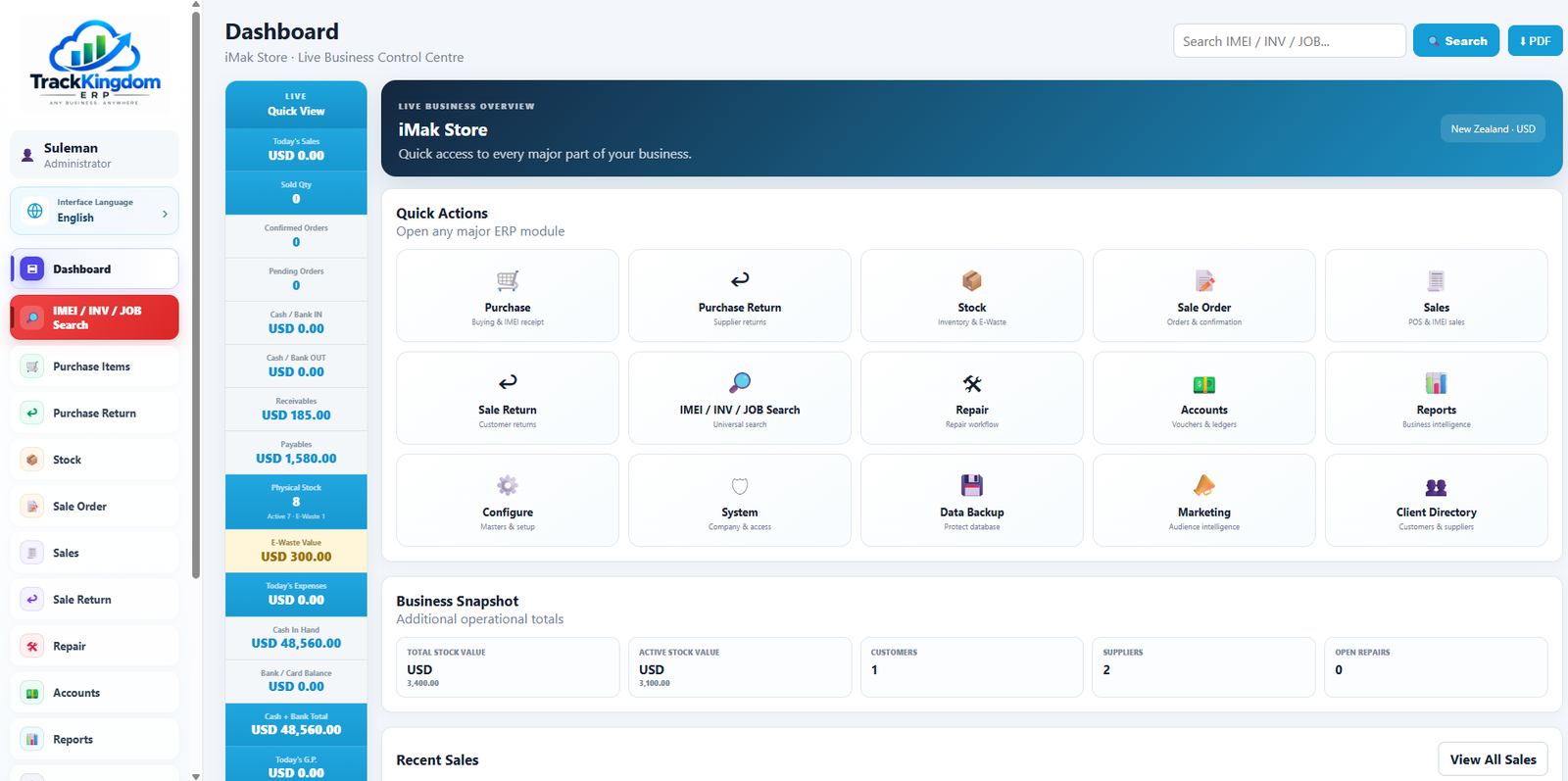1568x781 pixels.
Task: Click the Receivables USD 185.00 tile
Action: (296, 409)
